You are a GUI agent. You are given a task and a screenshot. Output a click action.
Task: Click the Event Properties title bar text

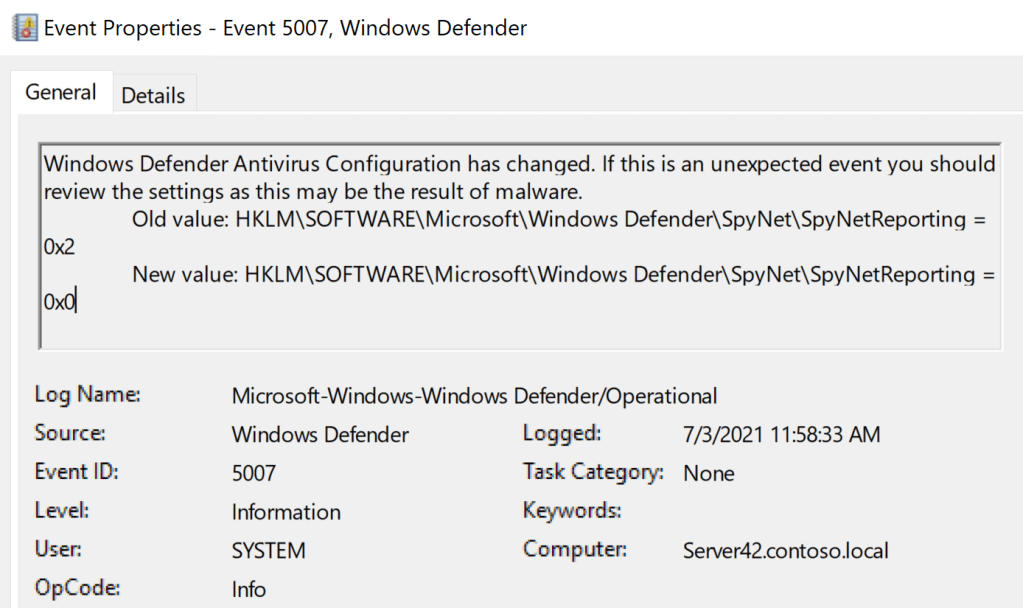(285, 28)
